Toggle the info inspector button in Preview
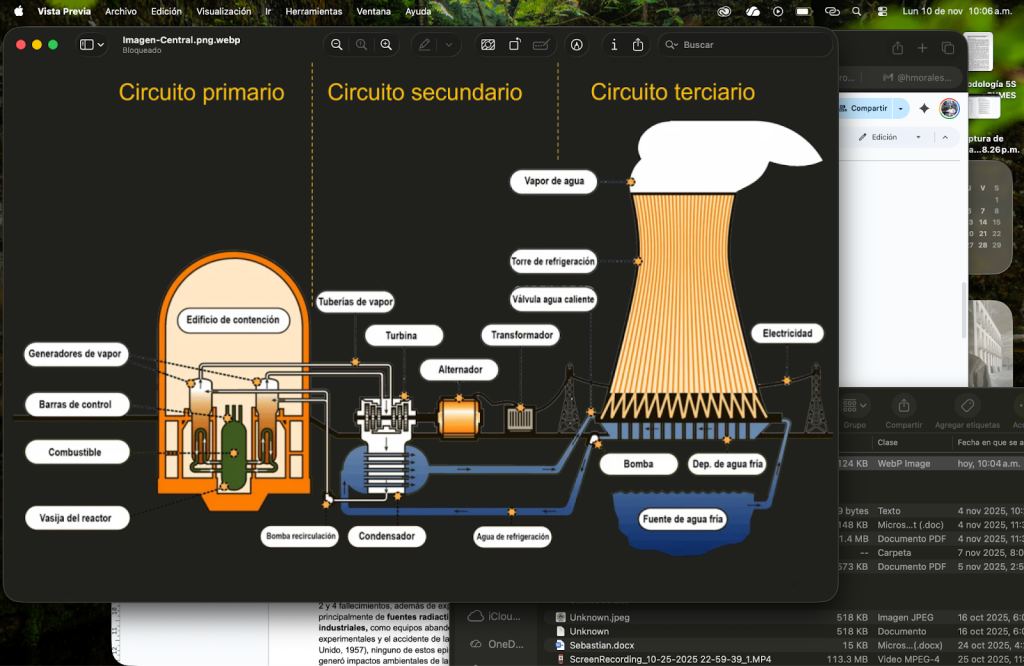1024x666 pixels. coord(614,45)
